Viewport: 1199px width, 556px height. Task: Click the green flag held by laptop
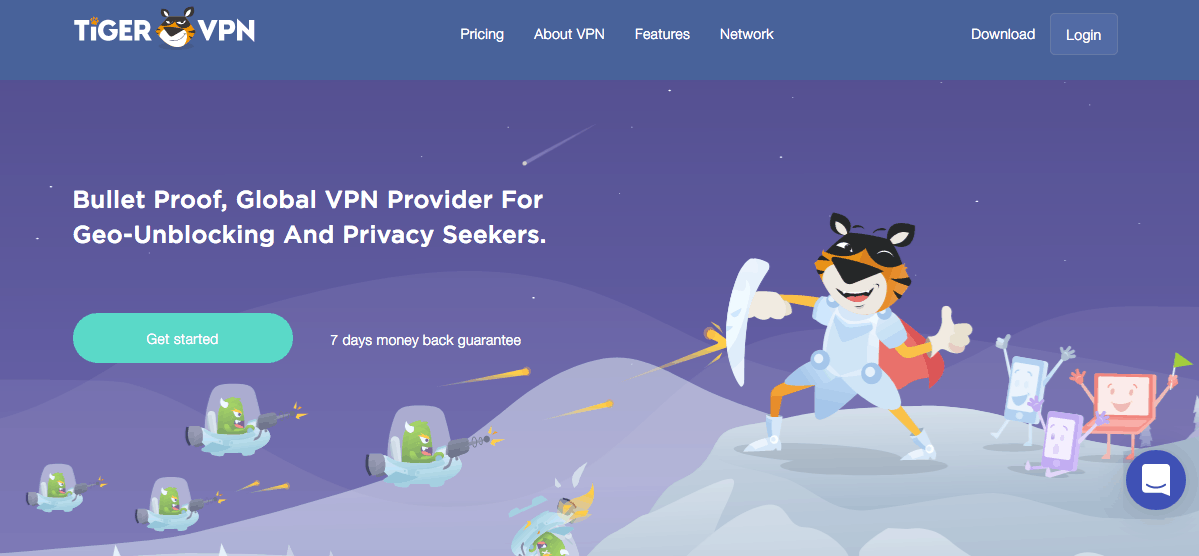point(1182,362)
